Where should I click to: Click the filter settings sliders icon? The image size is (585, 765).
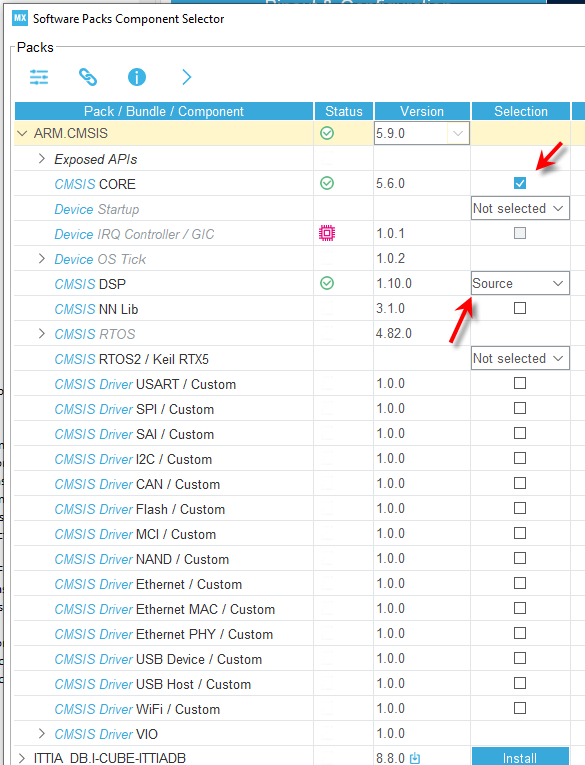point(39,77)
